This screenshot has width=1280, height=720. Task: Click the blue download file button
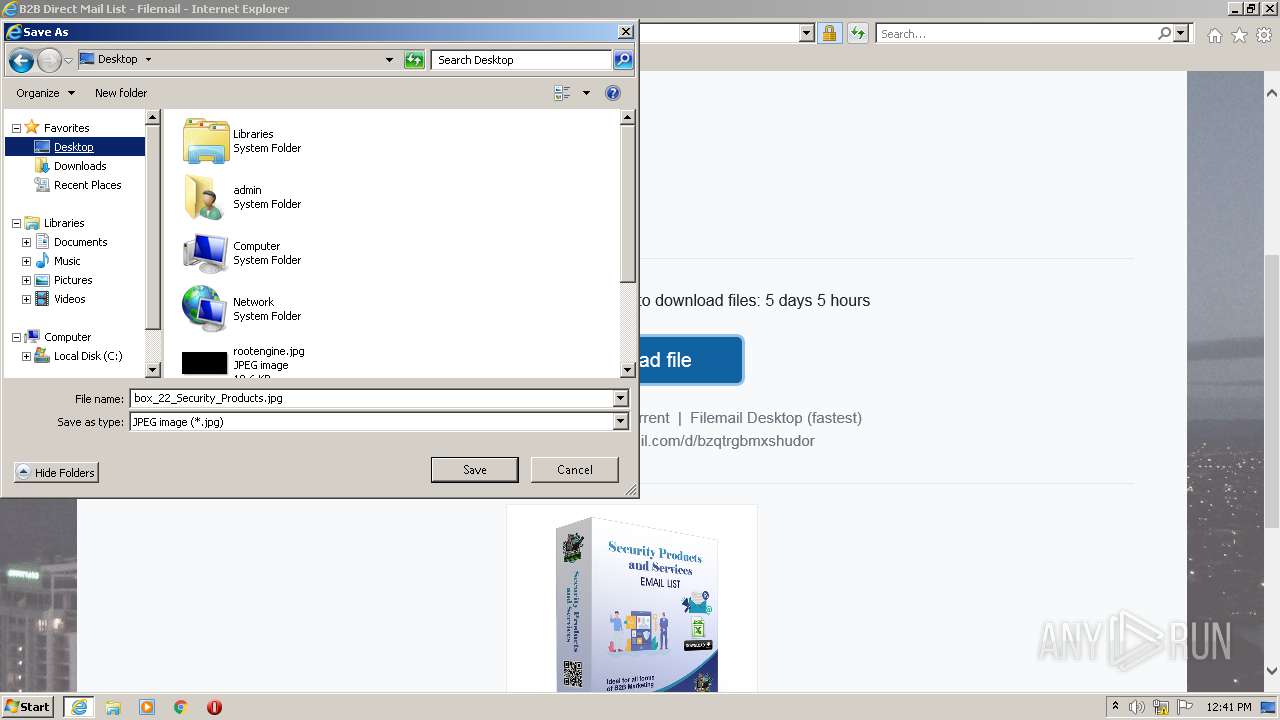tap(690, 360)
